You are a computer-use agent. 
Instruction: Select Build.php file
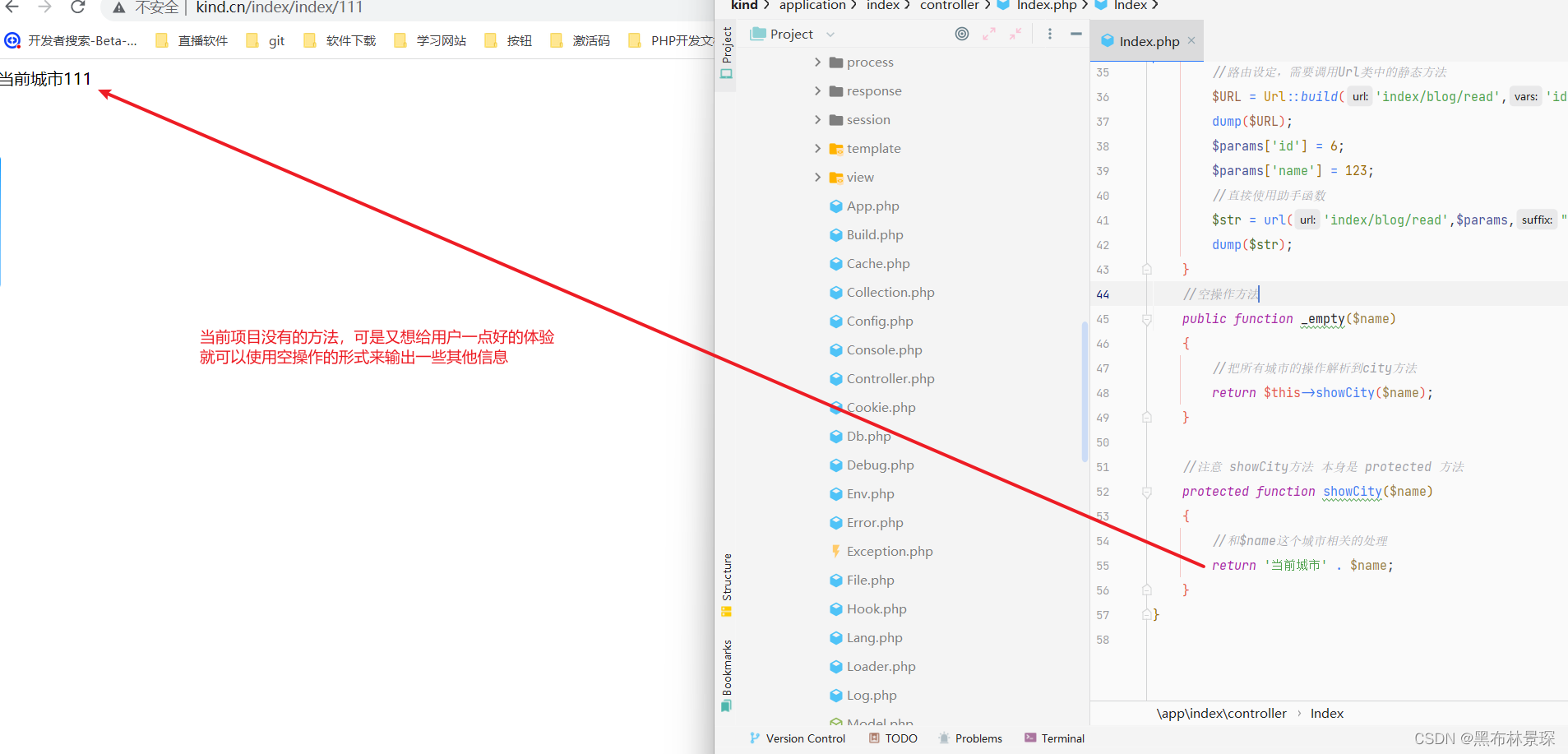[867, 234]
